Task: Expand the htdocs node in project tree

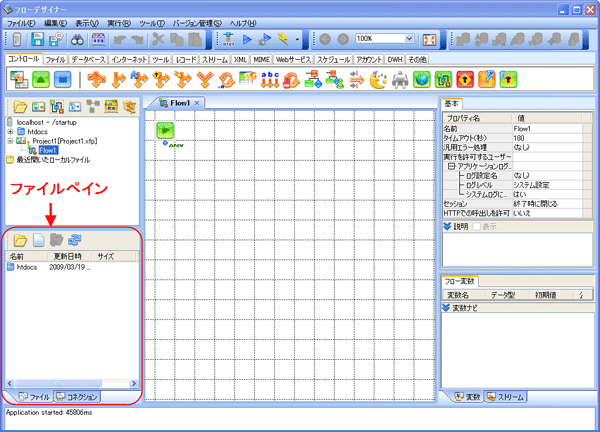Action: (x=10, y=131)
